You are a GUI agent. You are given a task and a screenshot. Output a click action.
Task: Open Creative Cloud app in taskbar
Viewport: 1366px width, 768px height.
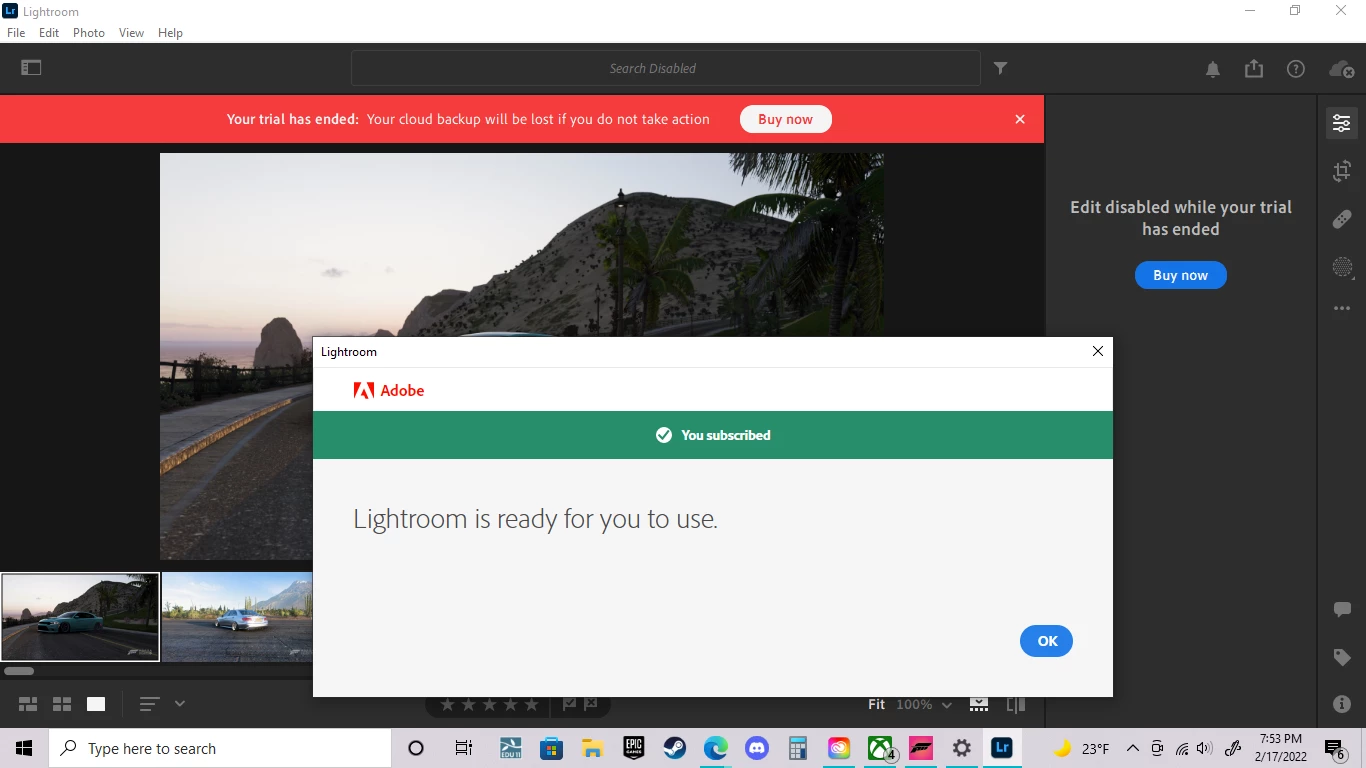[x=839, y=748]
